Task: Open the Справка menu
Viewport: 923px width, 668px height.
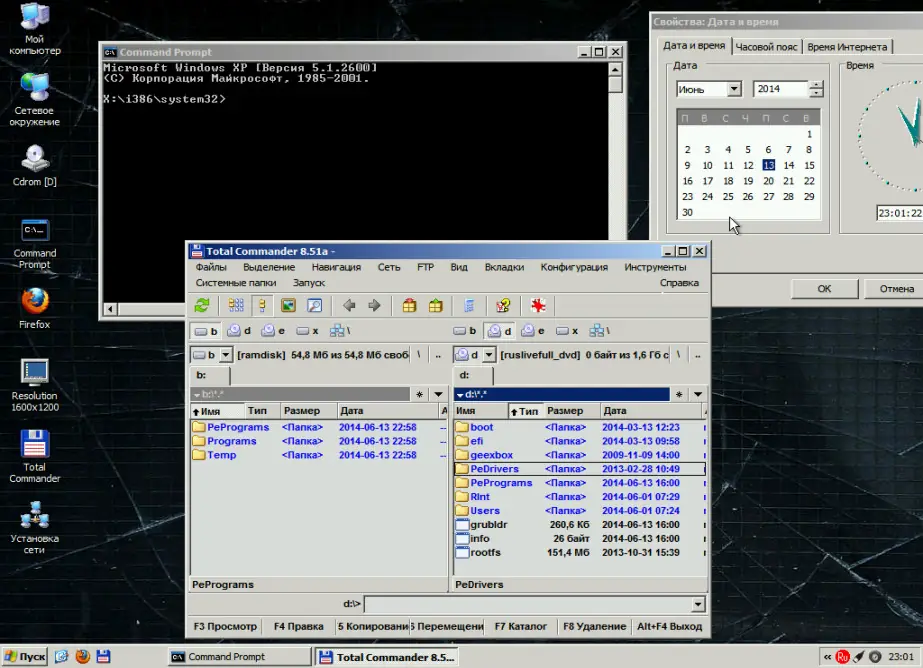Action: [679, 283]
